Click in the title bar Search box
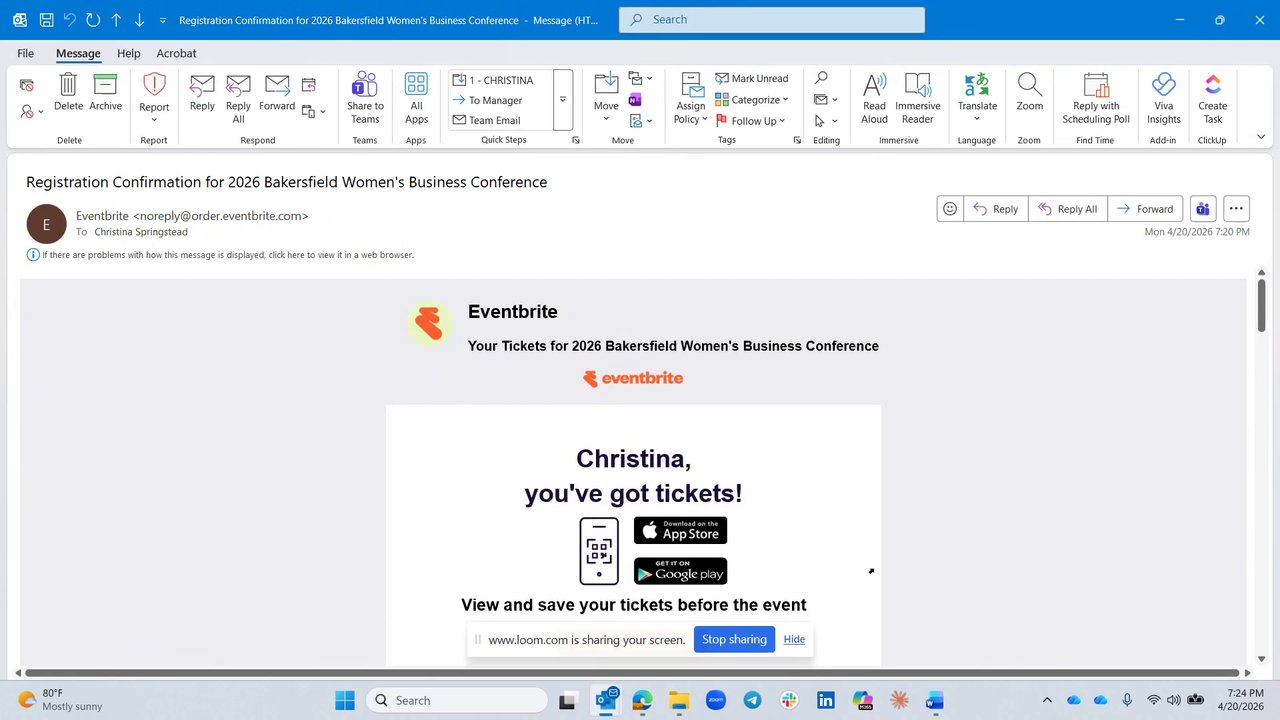Image resolution: width=1280 pixels, height=720 pixels. click(x=772, y=20)
